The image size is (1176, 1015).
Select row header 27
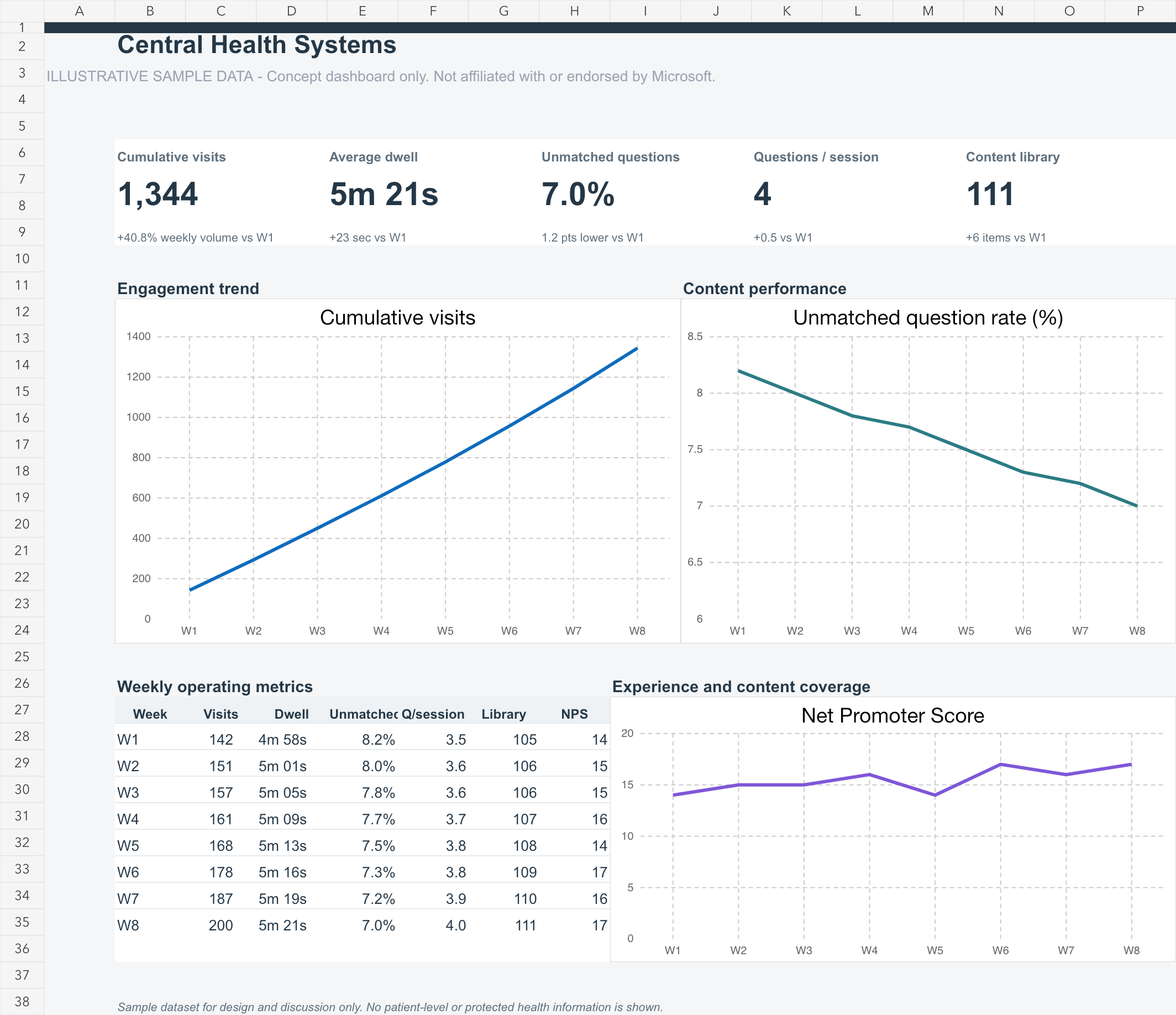tap(22, 710)
